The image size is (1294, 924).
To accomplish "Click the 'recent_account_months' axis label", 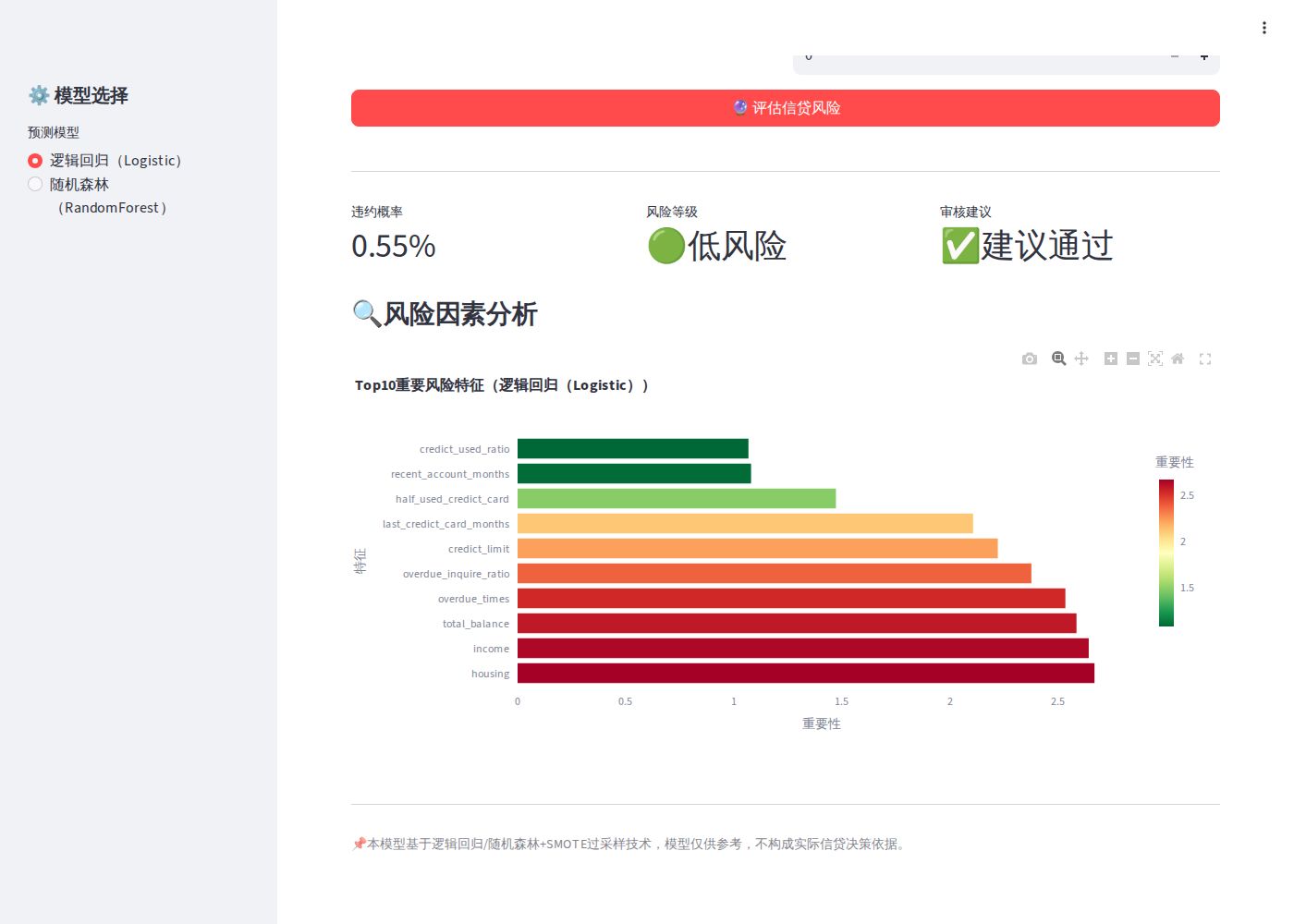I will click(x=450, y=474).
